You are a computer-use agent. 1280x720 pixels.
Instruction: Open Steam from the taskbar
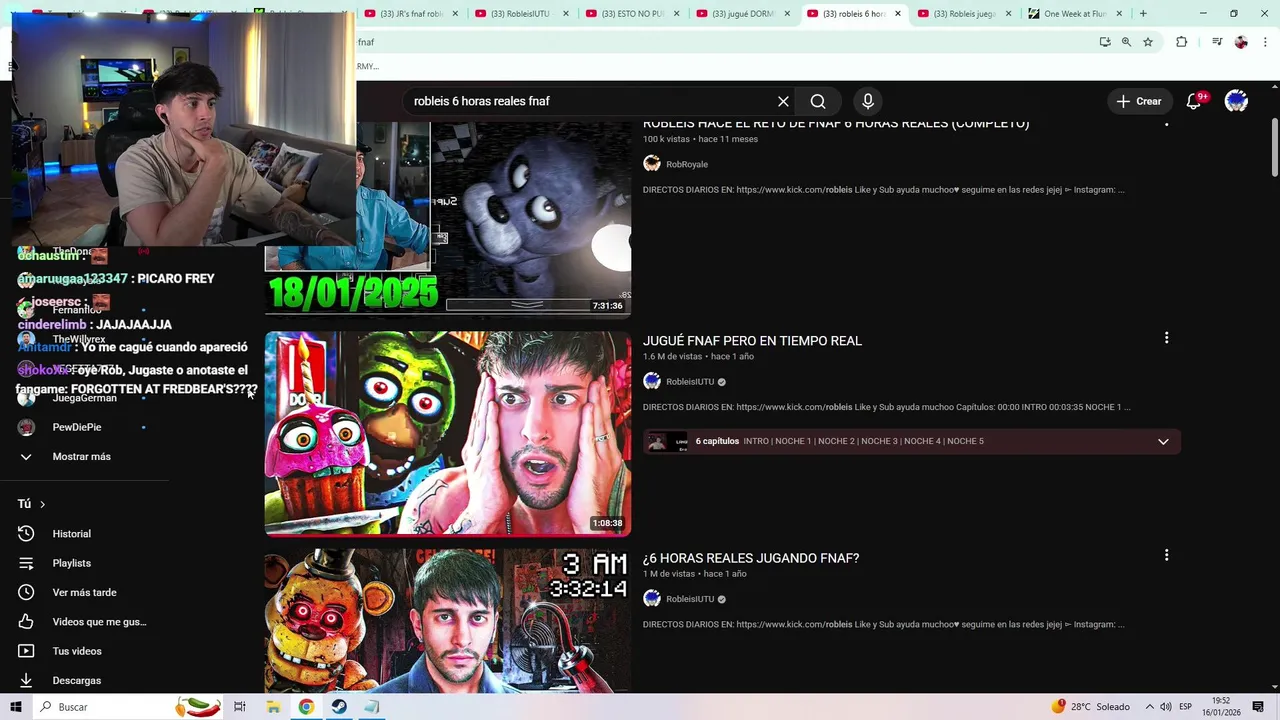(x=339, y=707)
